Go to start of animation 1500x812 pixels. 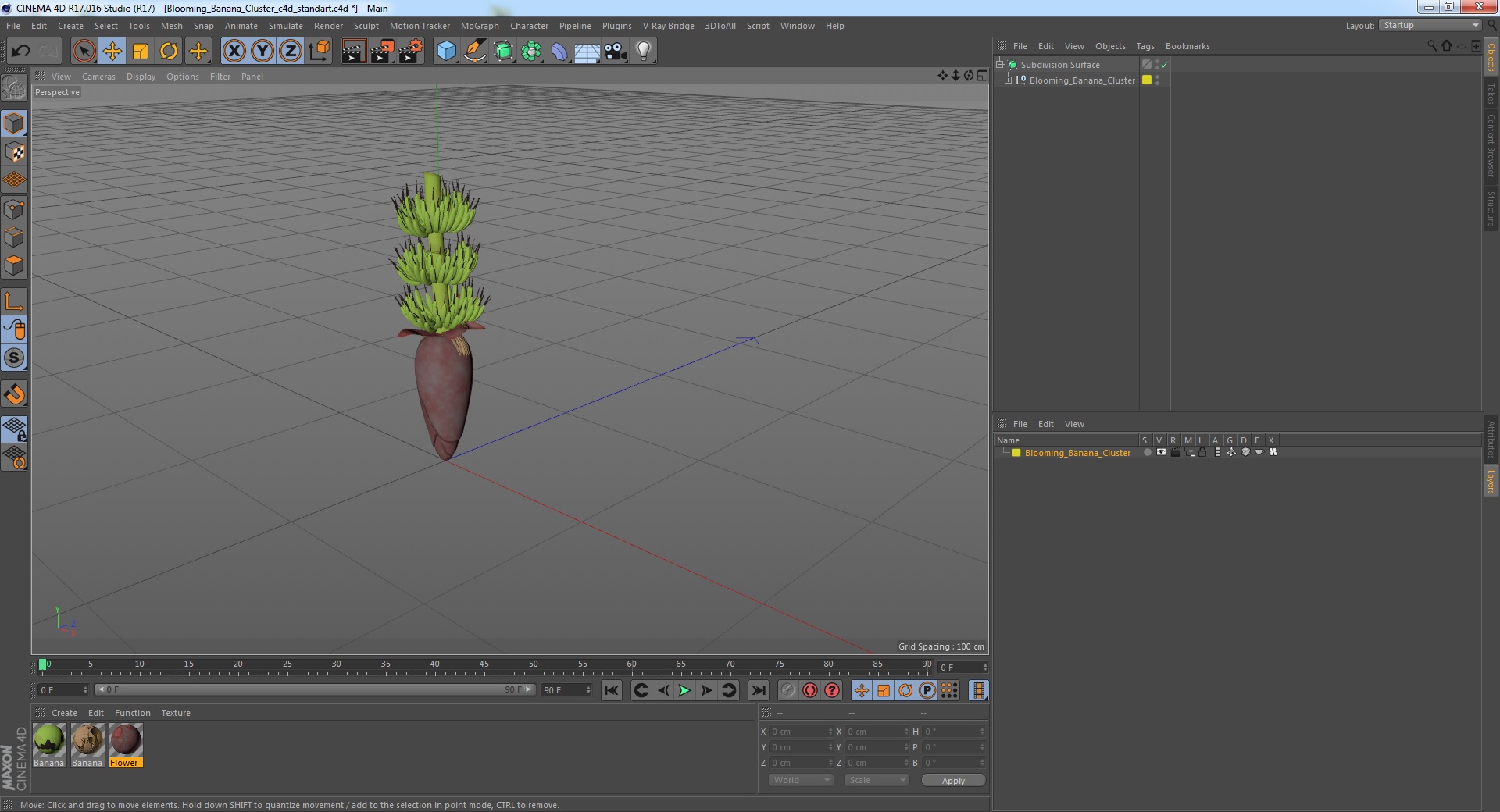click(612, 690)
